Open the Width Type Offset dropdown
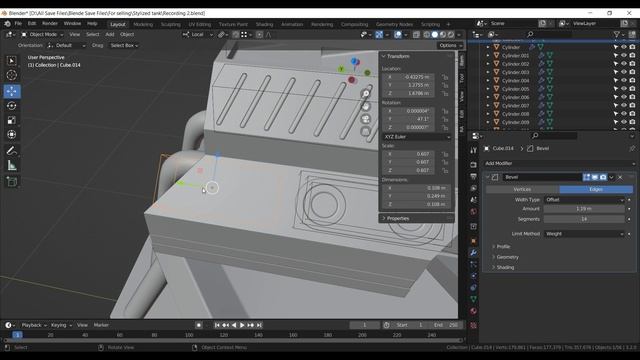 tap(584, 200)
